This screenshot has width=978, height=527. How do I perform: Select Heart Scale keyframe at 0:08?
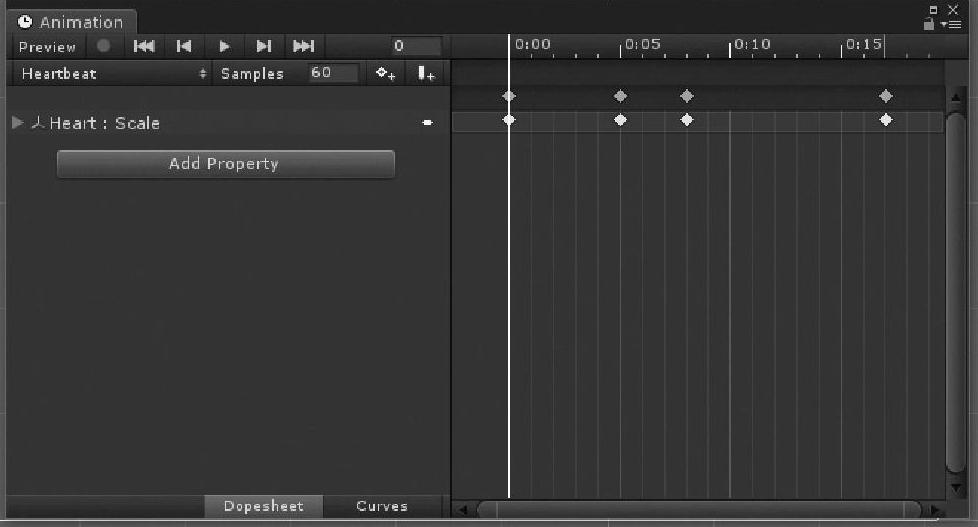coord(687,120)
